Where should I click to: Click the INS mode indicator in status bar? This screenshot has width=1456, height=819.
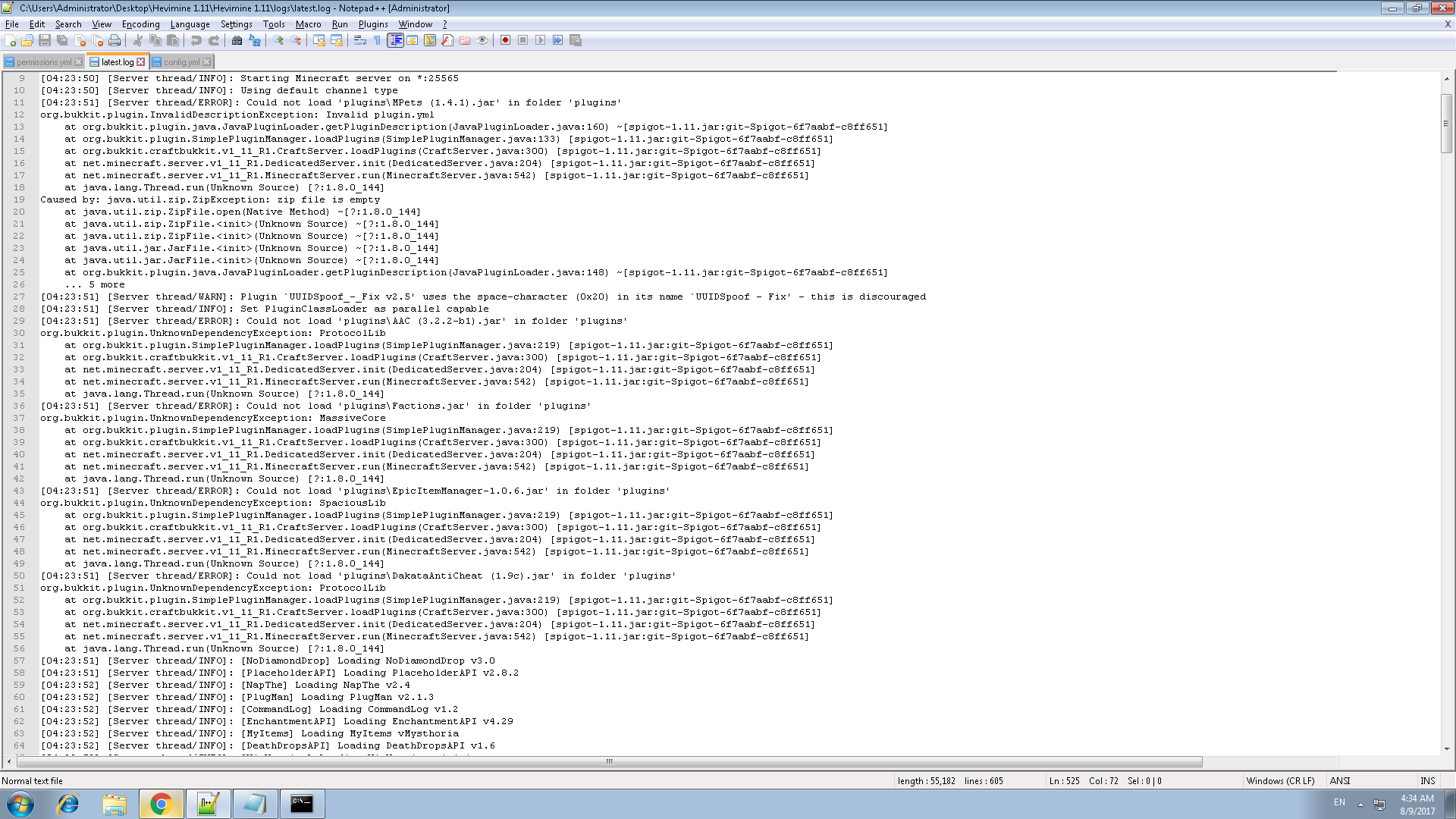(x=1427, y=780)
